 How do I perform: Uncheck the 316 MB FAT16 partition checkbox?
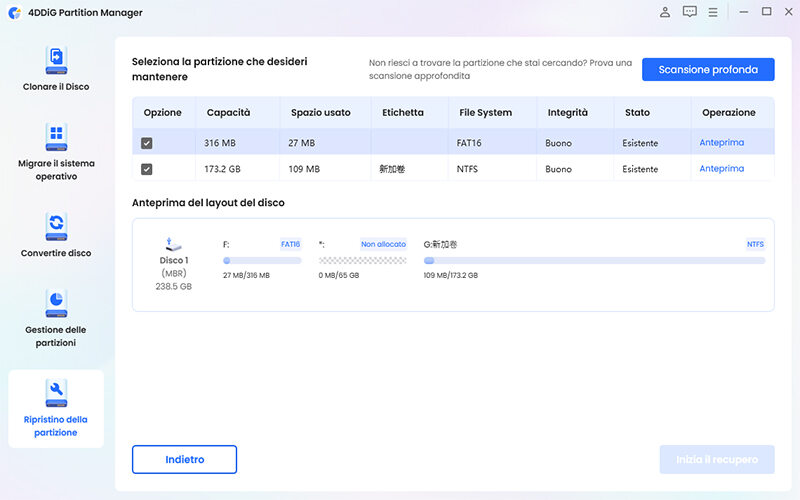[147, 143]
